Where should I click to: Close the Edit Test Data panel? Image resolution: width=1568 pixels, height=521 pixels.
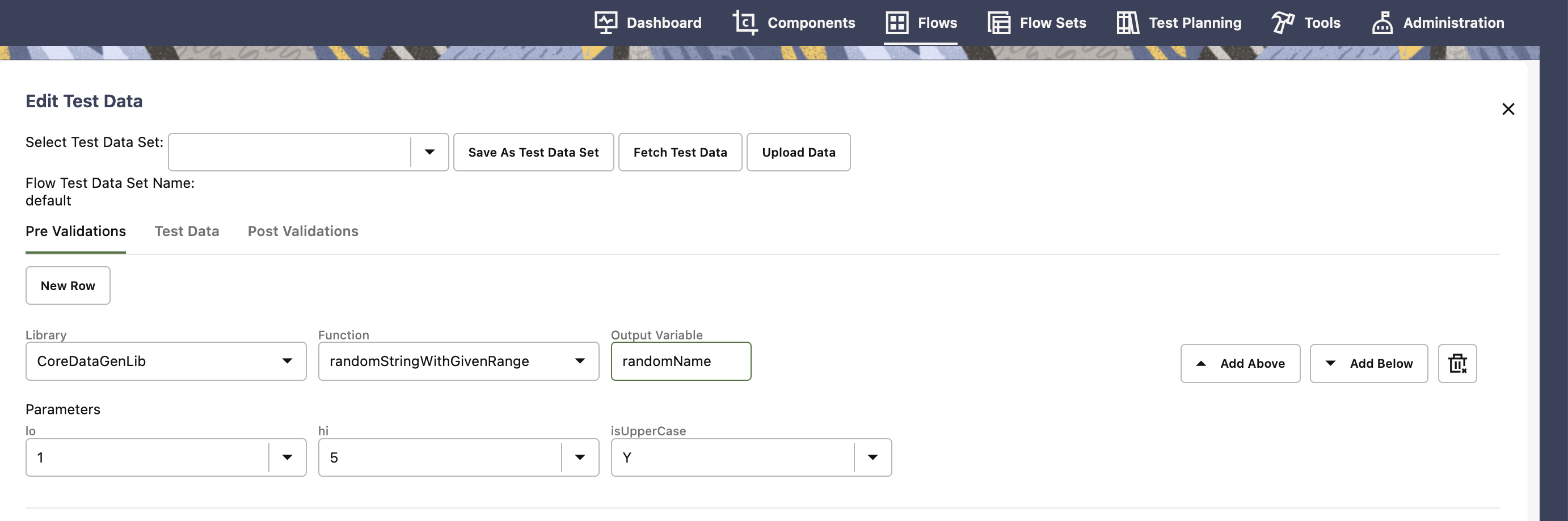[1508, 109]
